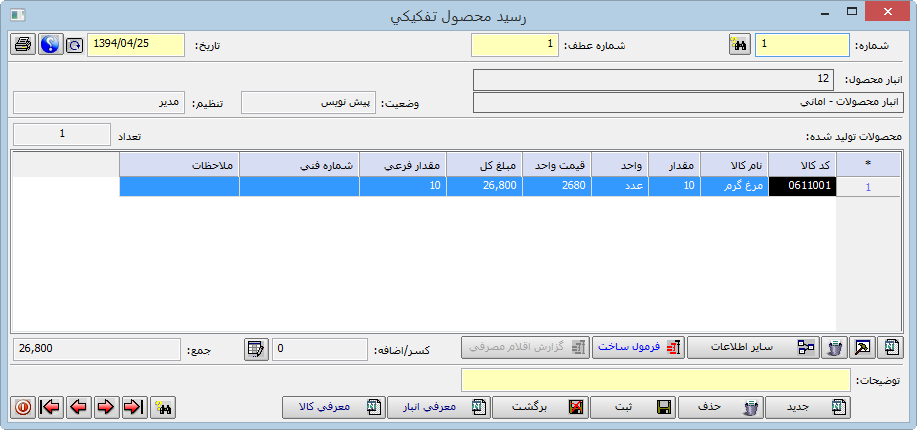
Task: Click the مقدار فرعی cell with 10
Action: (x=403, y=187)
